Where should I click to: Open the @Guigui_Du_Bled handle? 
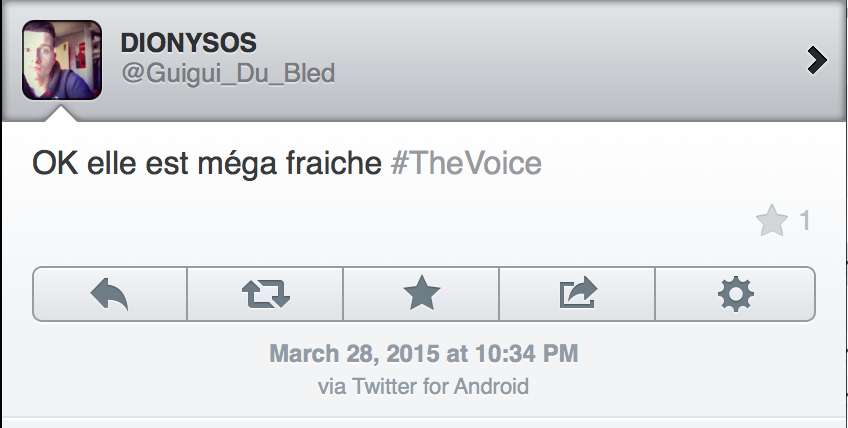[x=227, y=74]
